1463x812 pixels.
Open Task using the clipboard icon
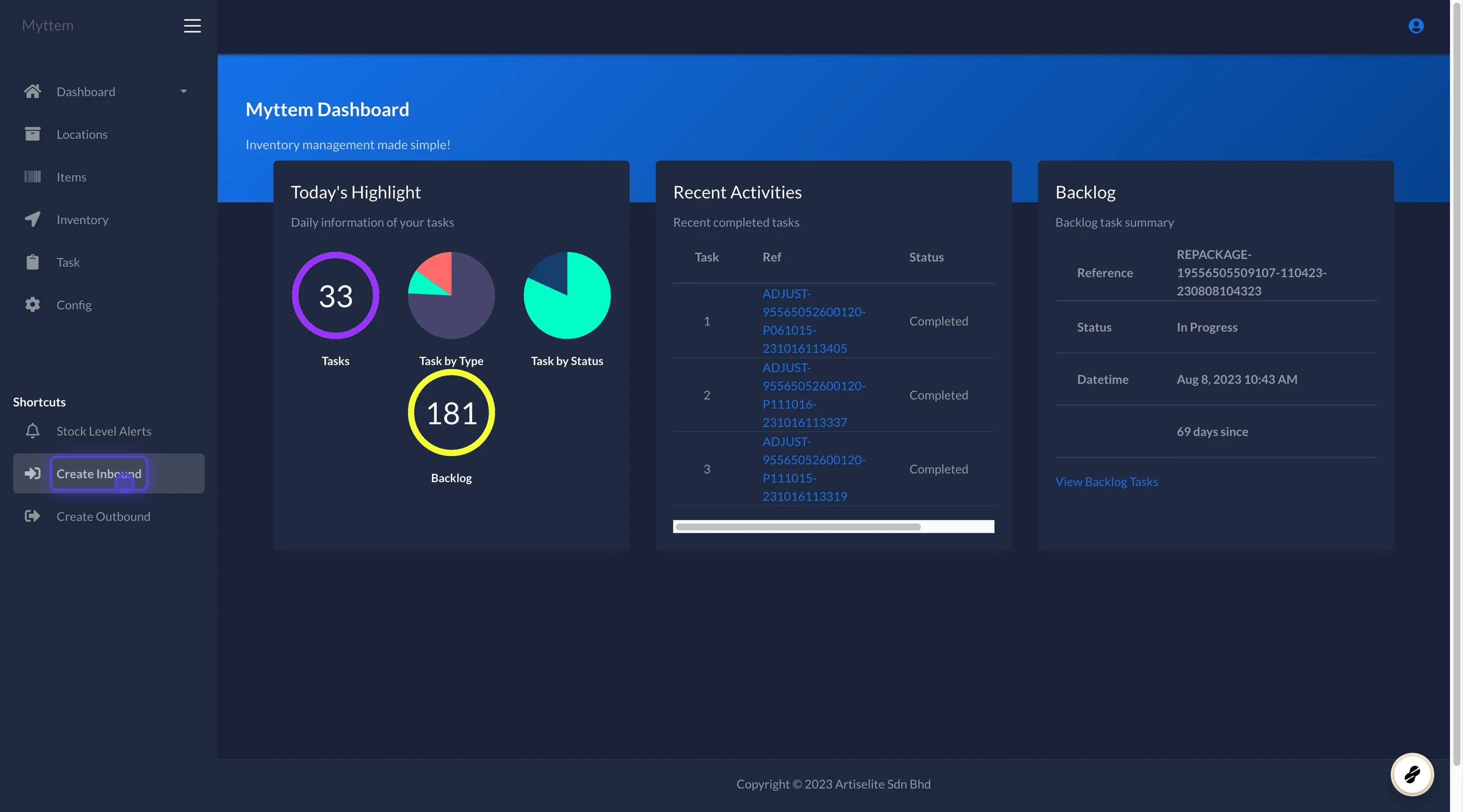(x=32, y=262)
